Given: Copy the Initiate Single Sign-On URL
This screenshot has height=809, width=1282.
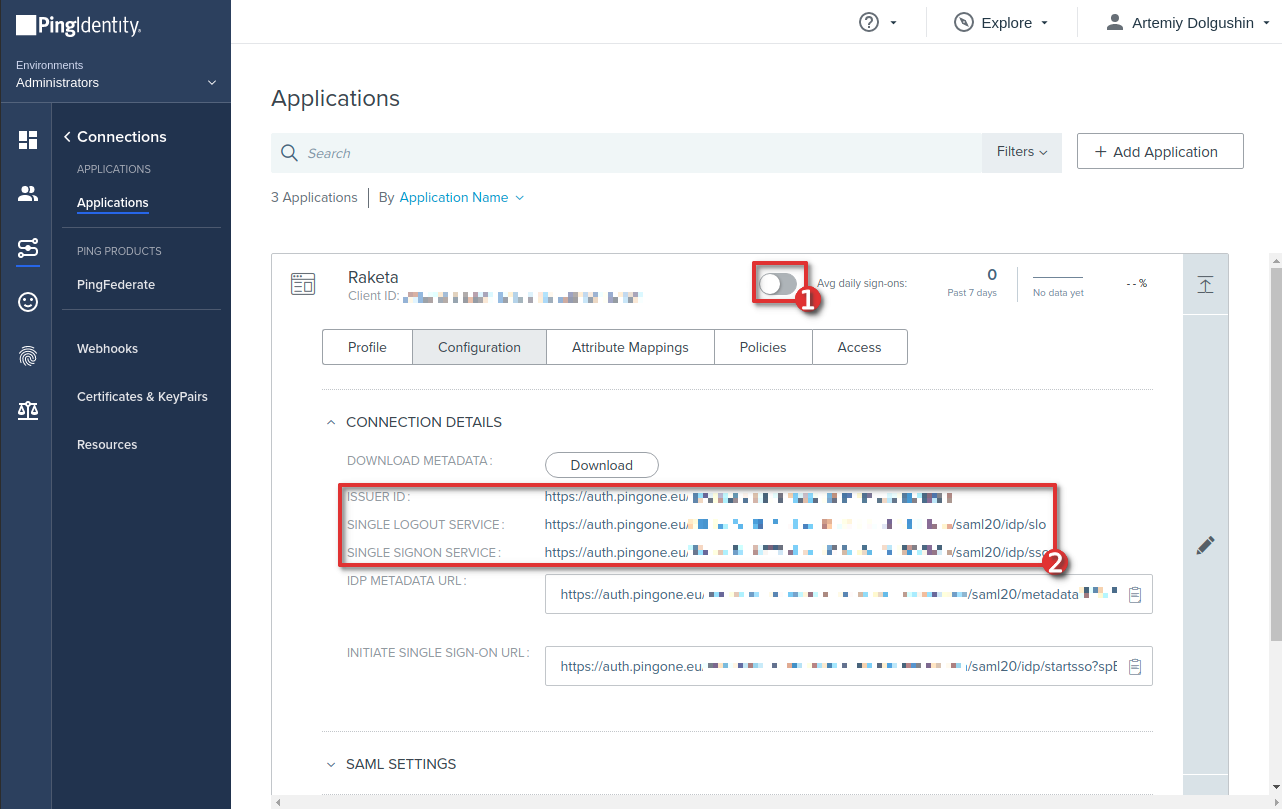Looking at the screenshot, I should 1135,666.
